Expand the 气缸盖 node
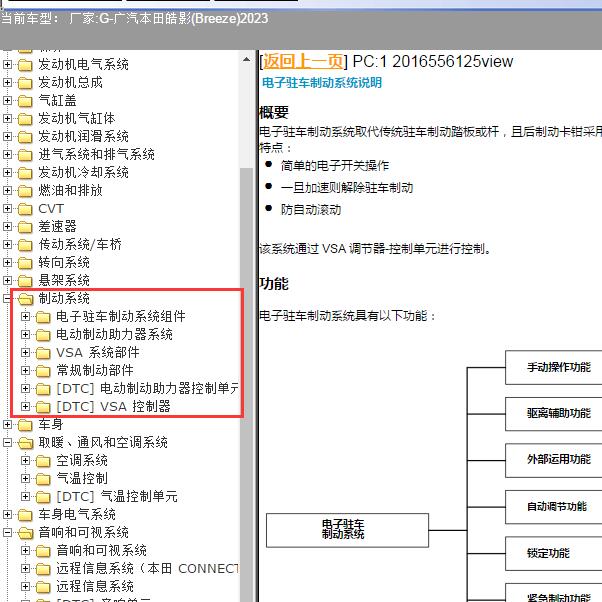The image size is (602, 602). tap(7, 101)
